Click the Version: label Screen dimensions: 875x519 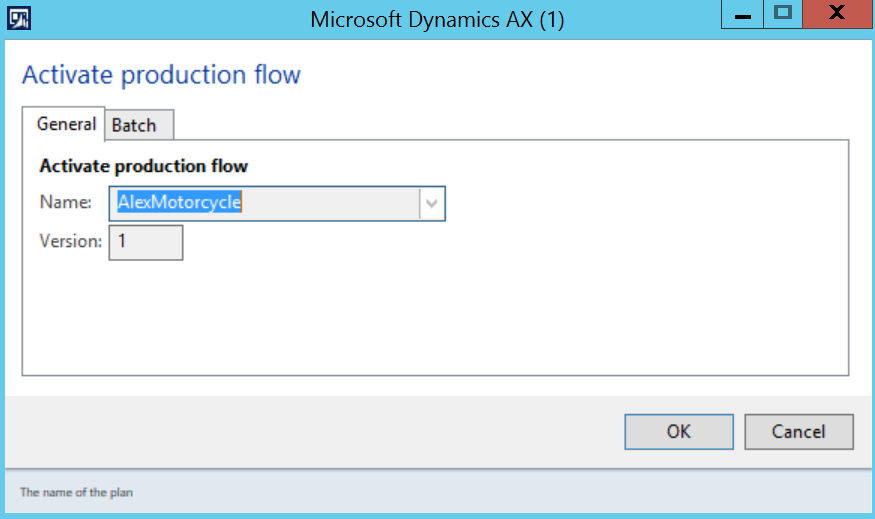[x=70, y=242]
